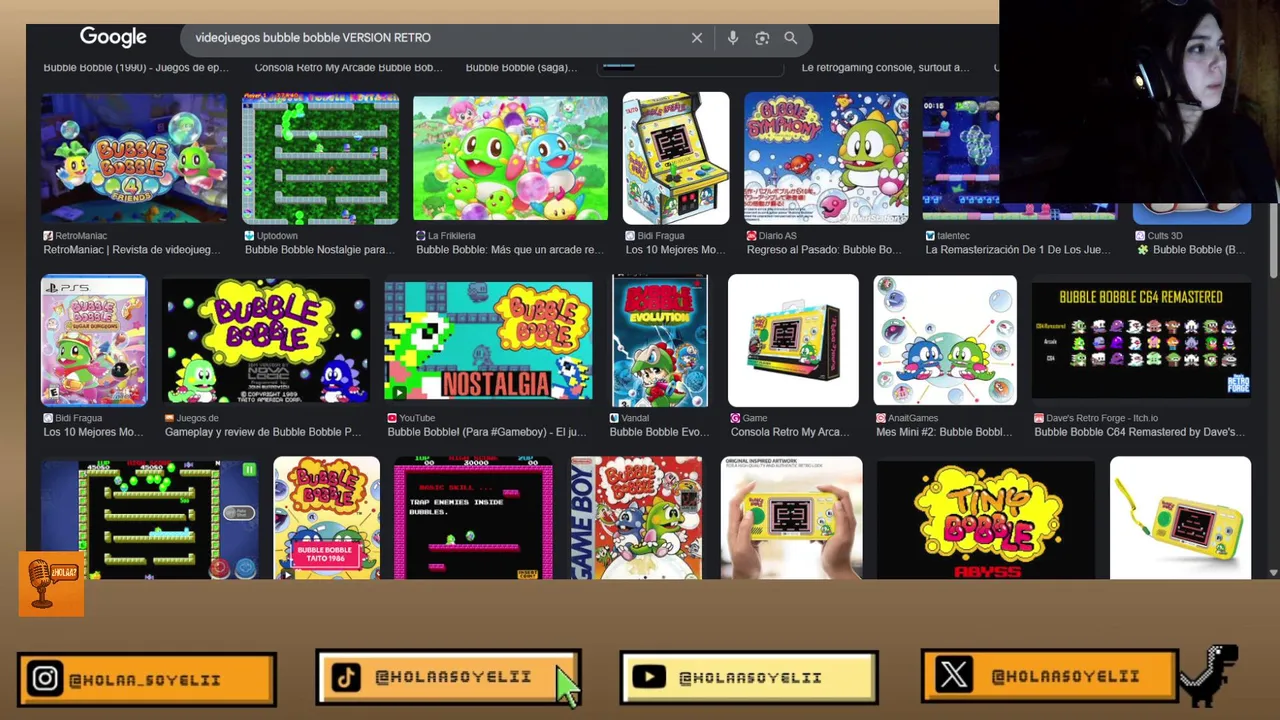Open search by image camera icon
This screenshot has height=720, width=1280.
(762, 38)
